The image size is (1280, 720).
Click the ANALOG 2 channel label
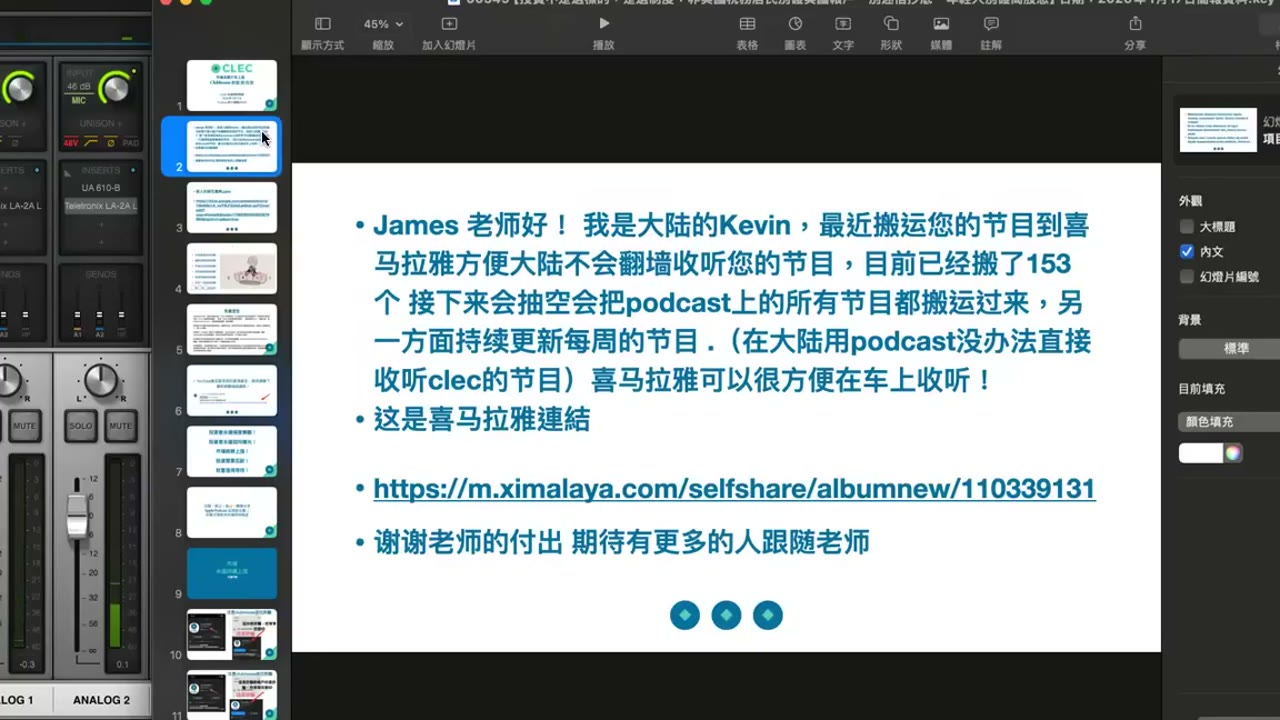[x=101, y=700]
